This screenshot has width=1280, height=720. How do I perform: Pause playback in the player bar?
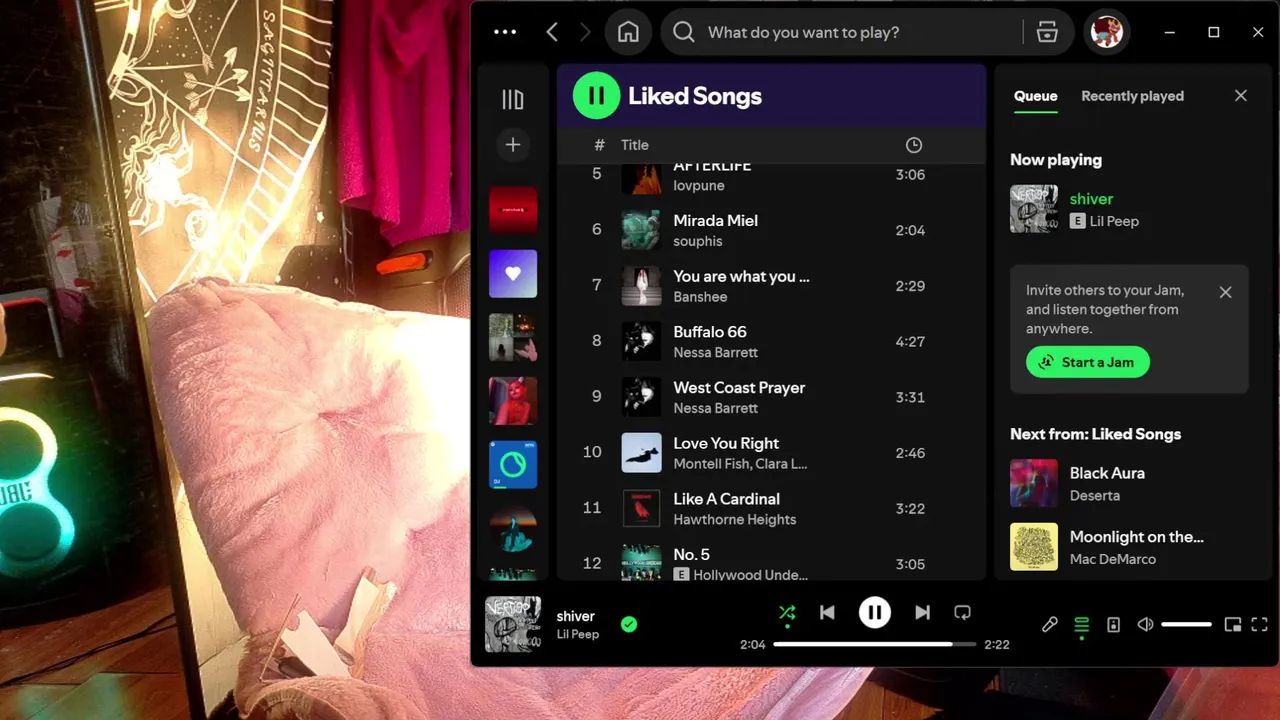tap(875, 612)
